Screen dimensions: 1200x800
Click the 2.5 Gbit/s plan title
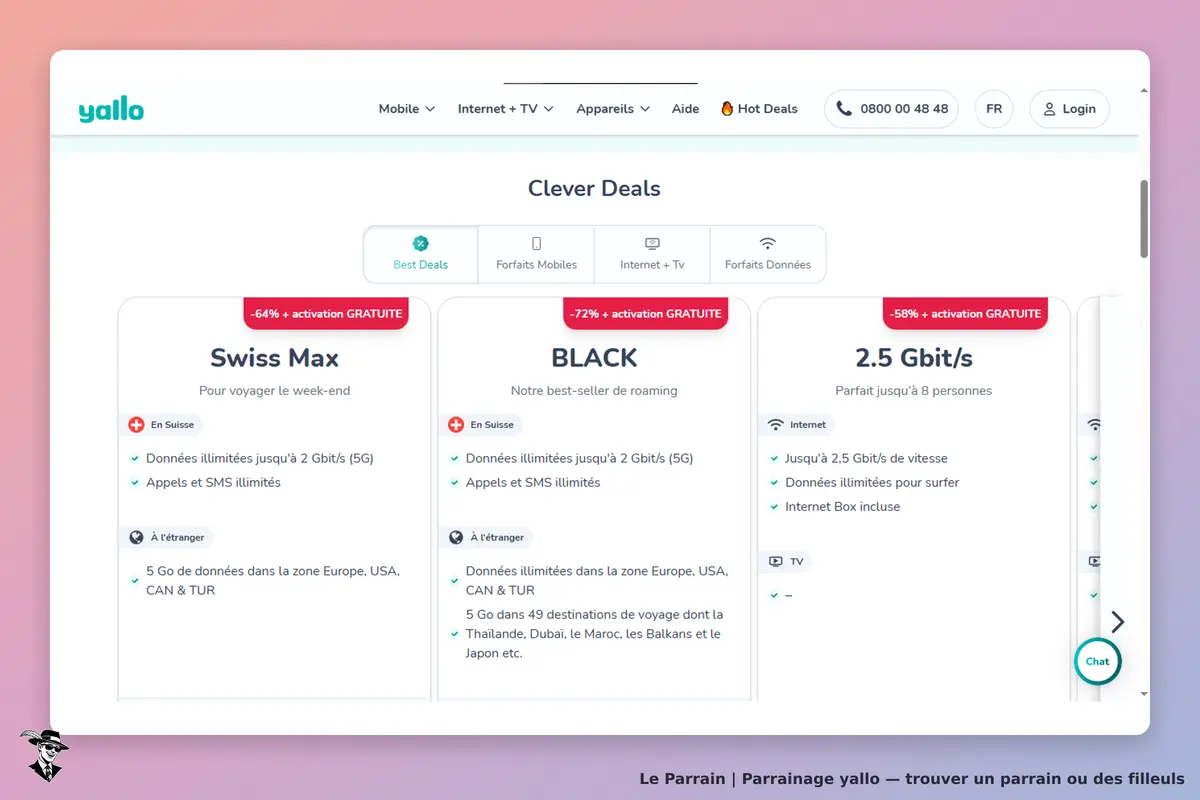point(914,358)
